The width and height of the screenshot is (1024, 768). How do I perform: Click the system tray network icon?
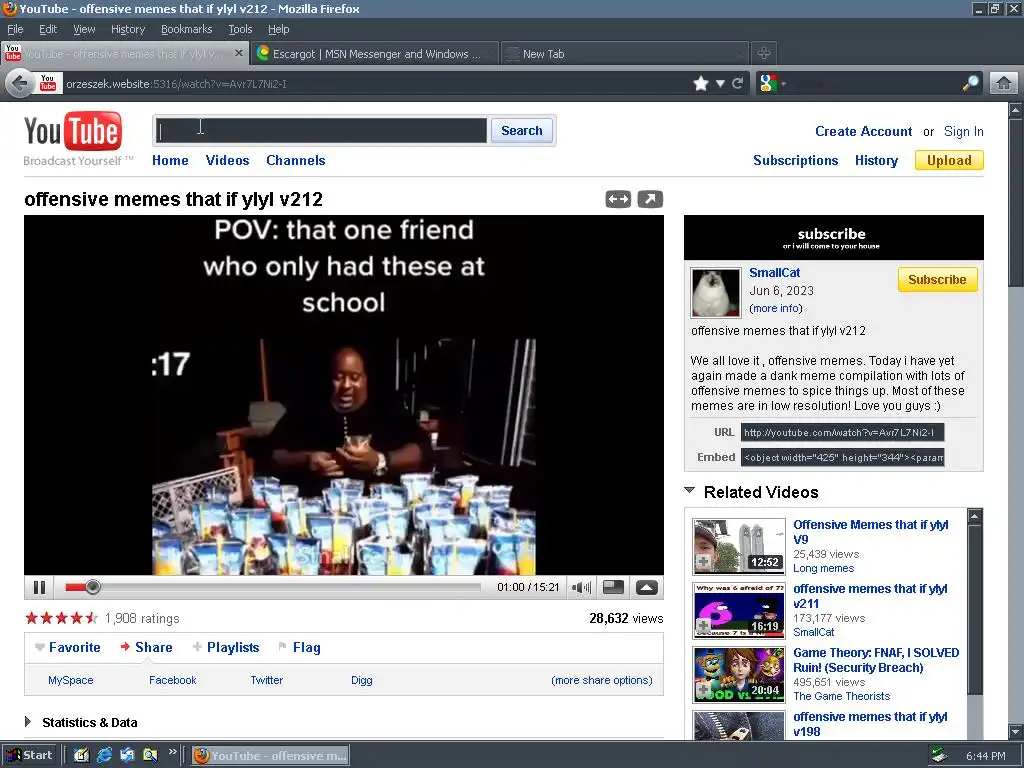(939, 756)
